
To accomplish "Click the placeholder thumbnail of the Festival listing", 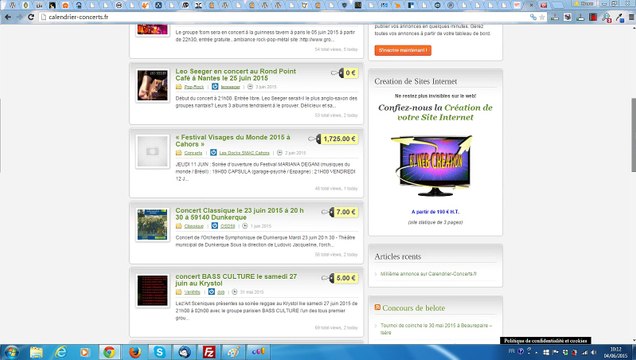I will pos(153,151).
